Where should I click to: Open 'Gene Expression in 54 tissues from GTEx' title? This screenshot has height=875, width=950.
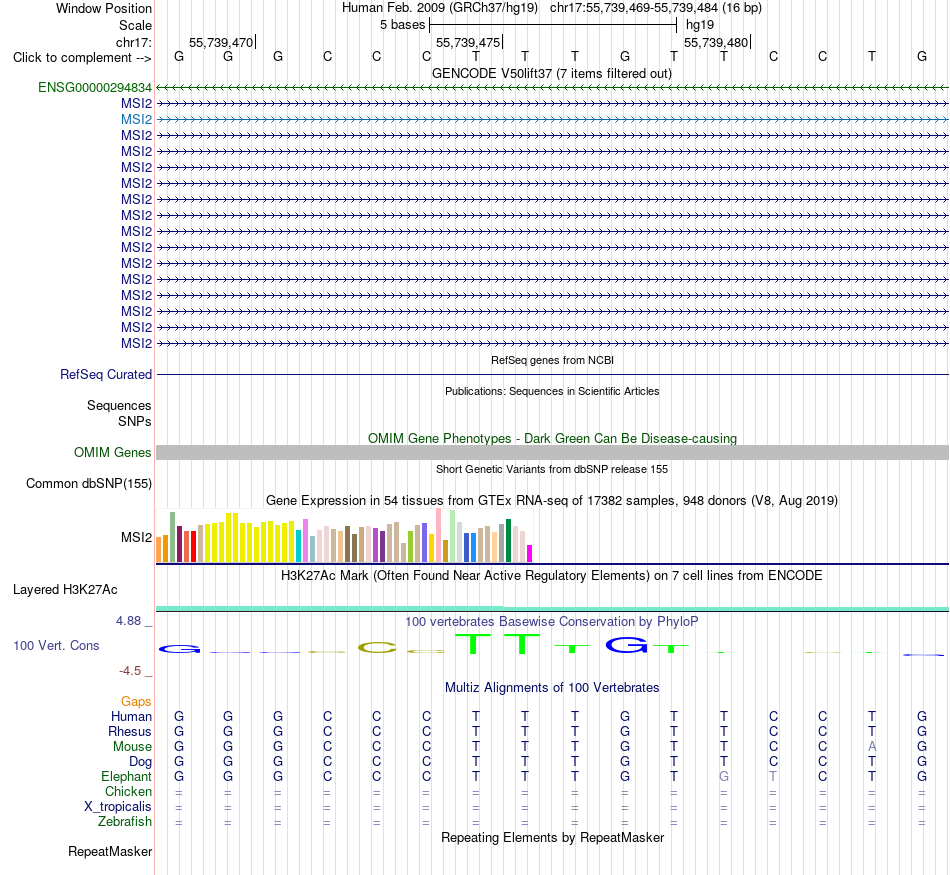tap(552, 501)
